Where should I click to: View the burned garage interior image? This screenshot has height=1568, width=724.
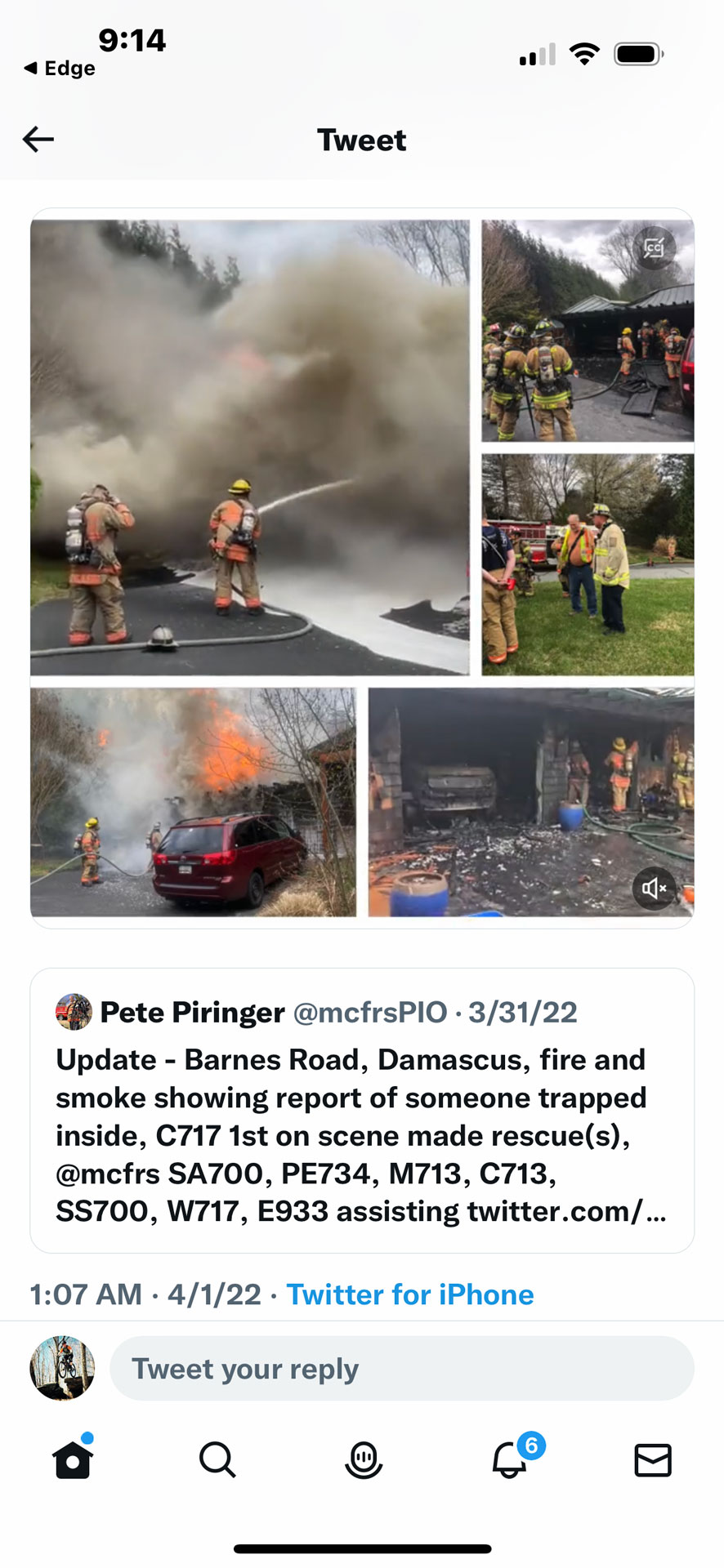[x=531, y=802]
